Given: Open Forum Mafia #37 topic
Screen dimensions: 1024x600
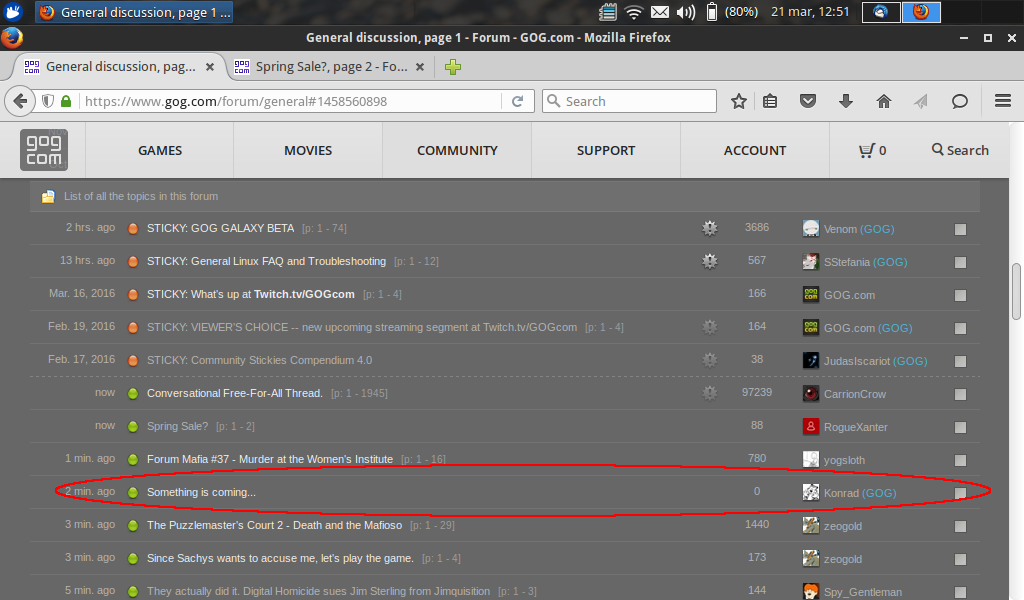Looking at the screenshot, I should click(x=270, y=459).
